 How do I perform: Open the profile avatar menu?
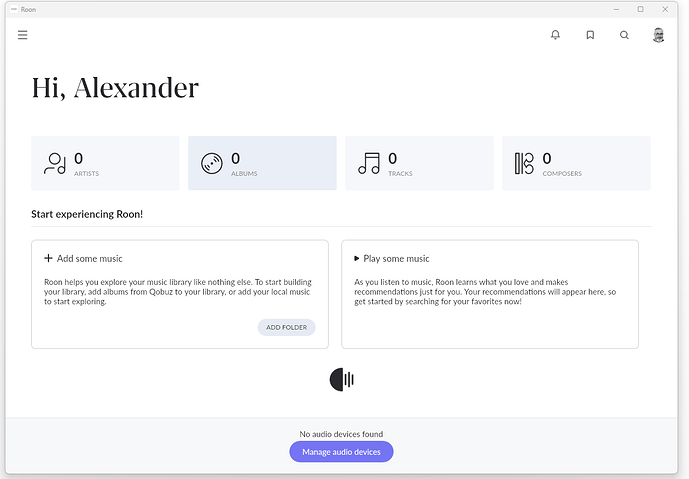tap(658, 35)
